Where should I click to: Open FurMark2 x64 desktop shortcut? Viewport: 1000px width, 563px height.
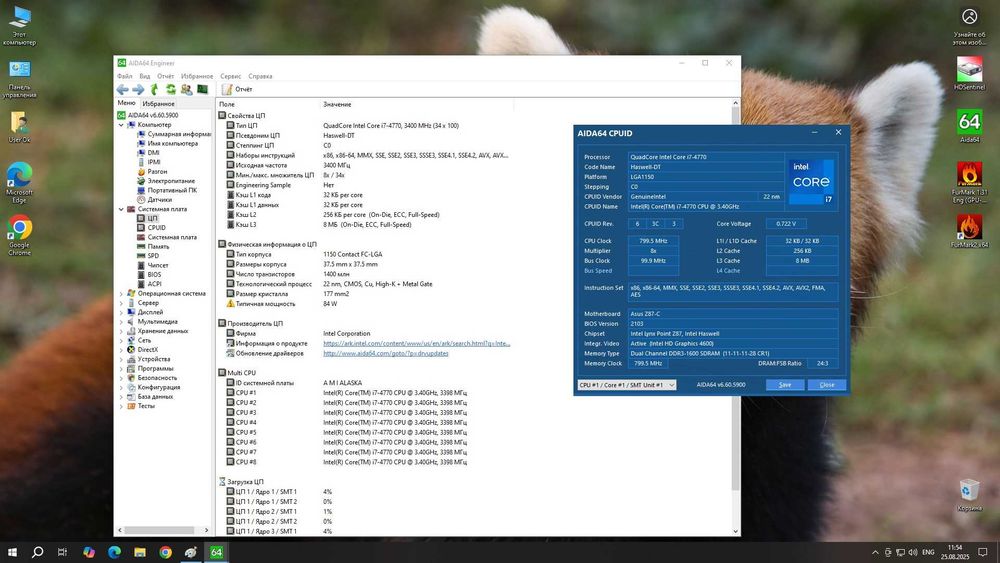point(969,231)
